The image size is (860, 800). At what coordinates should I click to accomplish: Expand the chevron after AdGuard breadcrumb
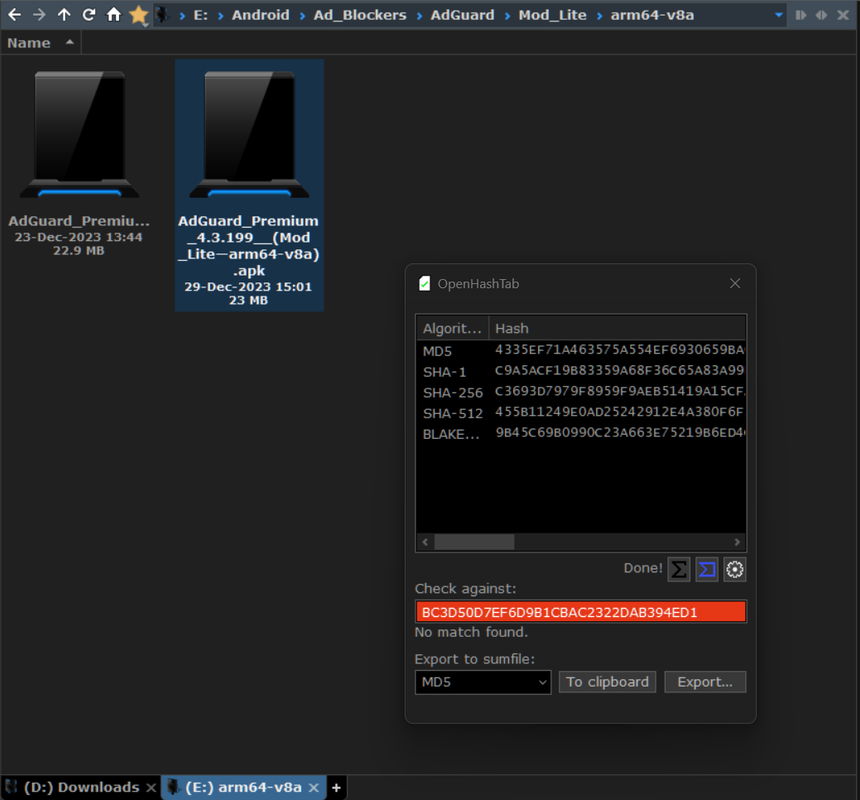507,16
